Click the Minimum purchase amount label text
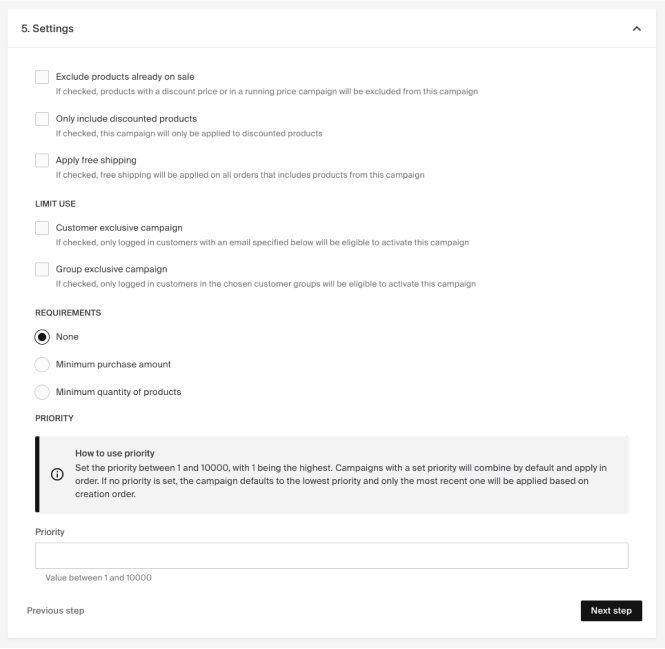665x649 pixels. [x=113, y=364]
